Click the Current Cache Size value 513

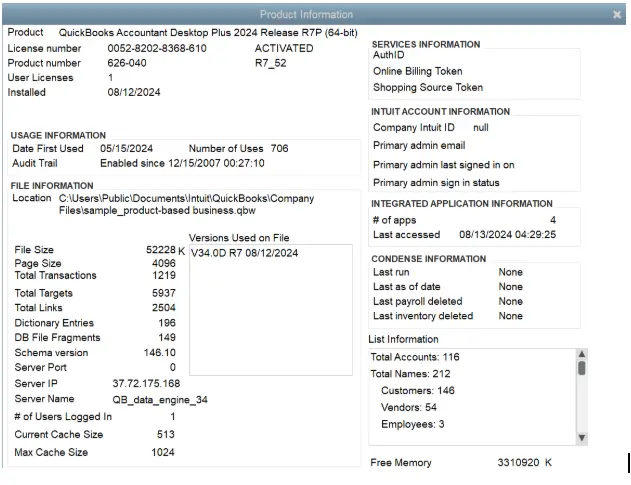tap(166, 434)
